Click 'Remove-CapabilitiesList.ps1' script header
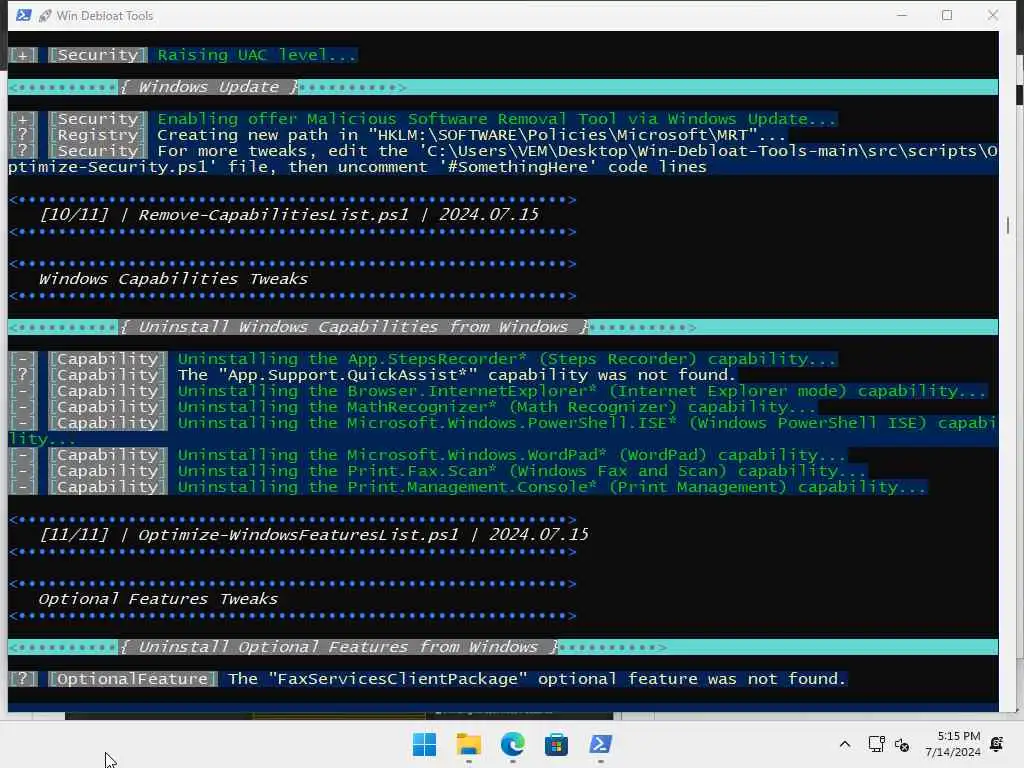 click(289, 215)
